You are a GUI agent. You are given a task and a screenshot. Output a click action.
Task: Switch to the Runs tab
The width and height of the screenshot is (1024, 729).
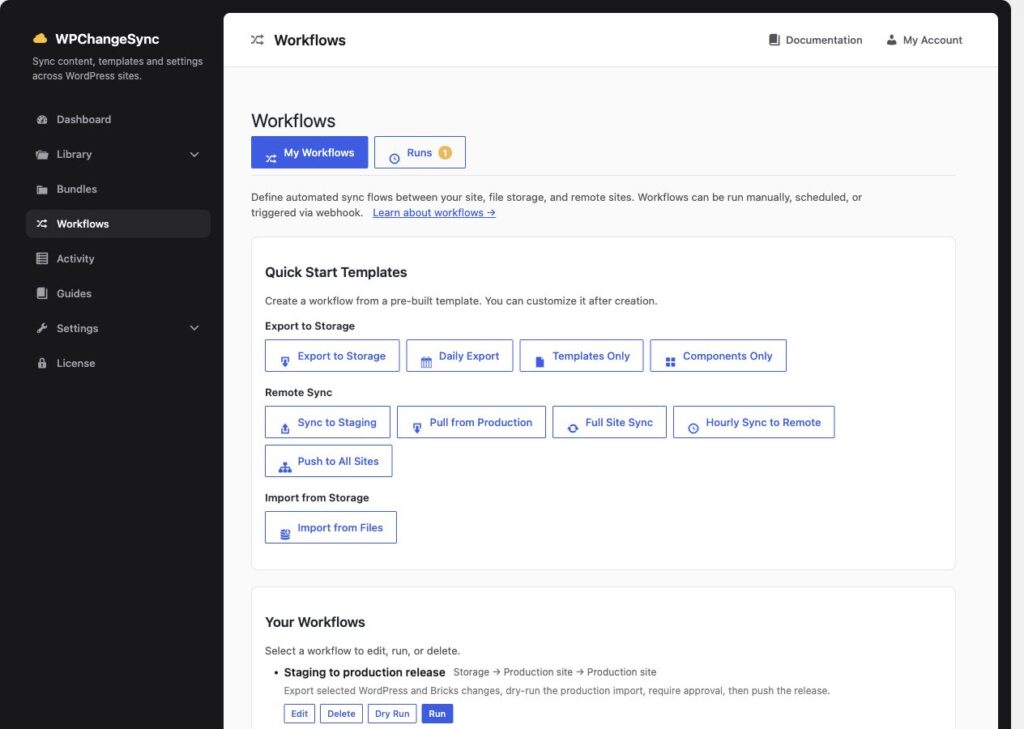(x=420, y=152)
